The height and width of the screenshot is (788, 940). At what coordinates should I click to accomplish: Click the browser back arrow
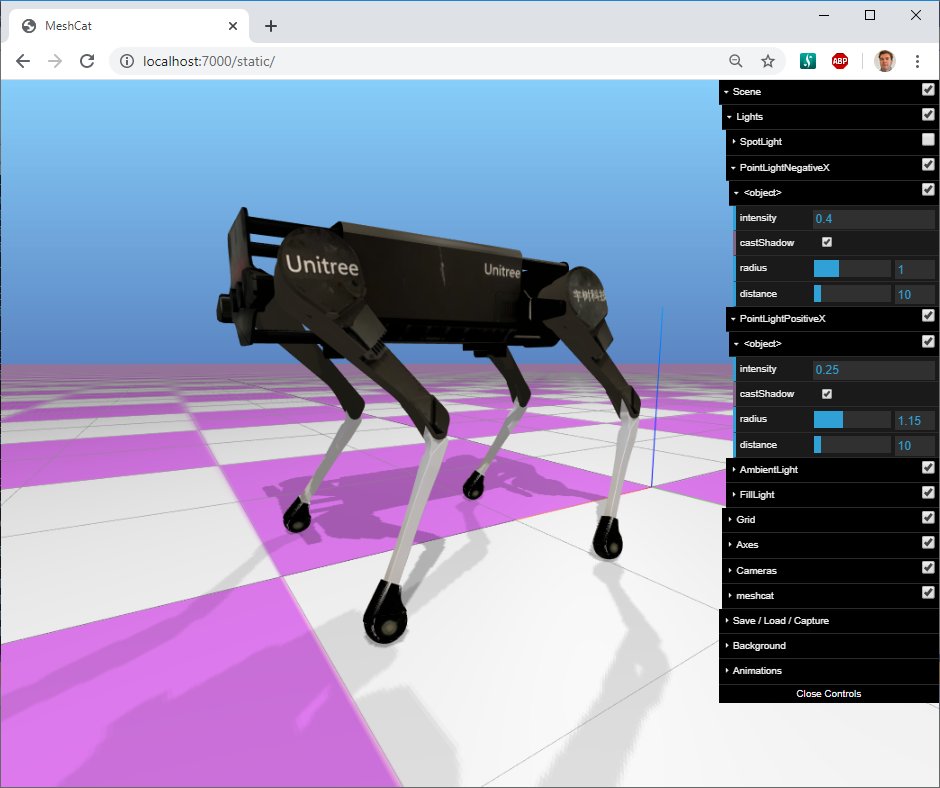(x=23, y=61)
